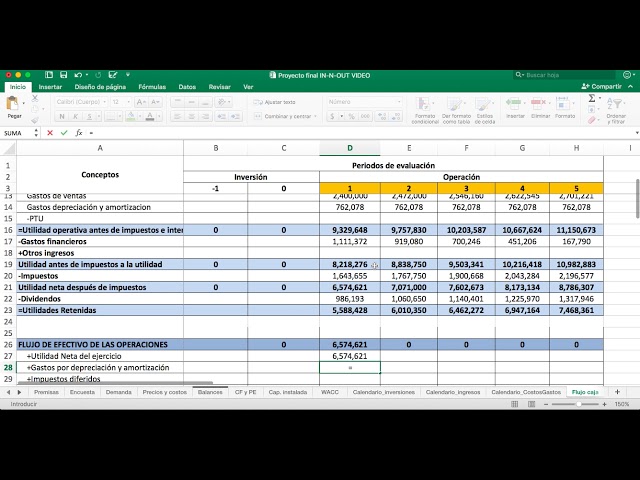Click Dar formato como tabla icon
640x480 pixels.
pyautogui.click(x=455, y=104)
